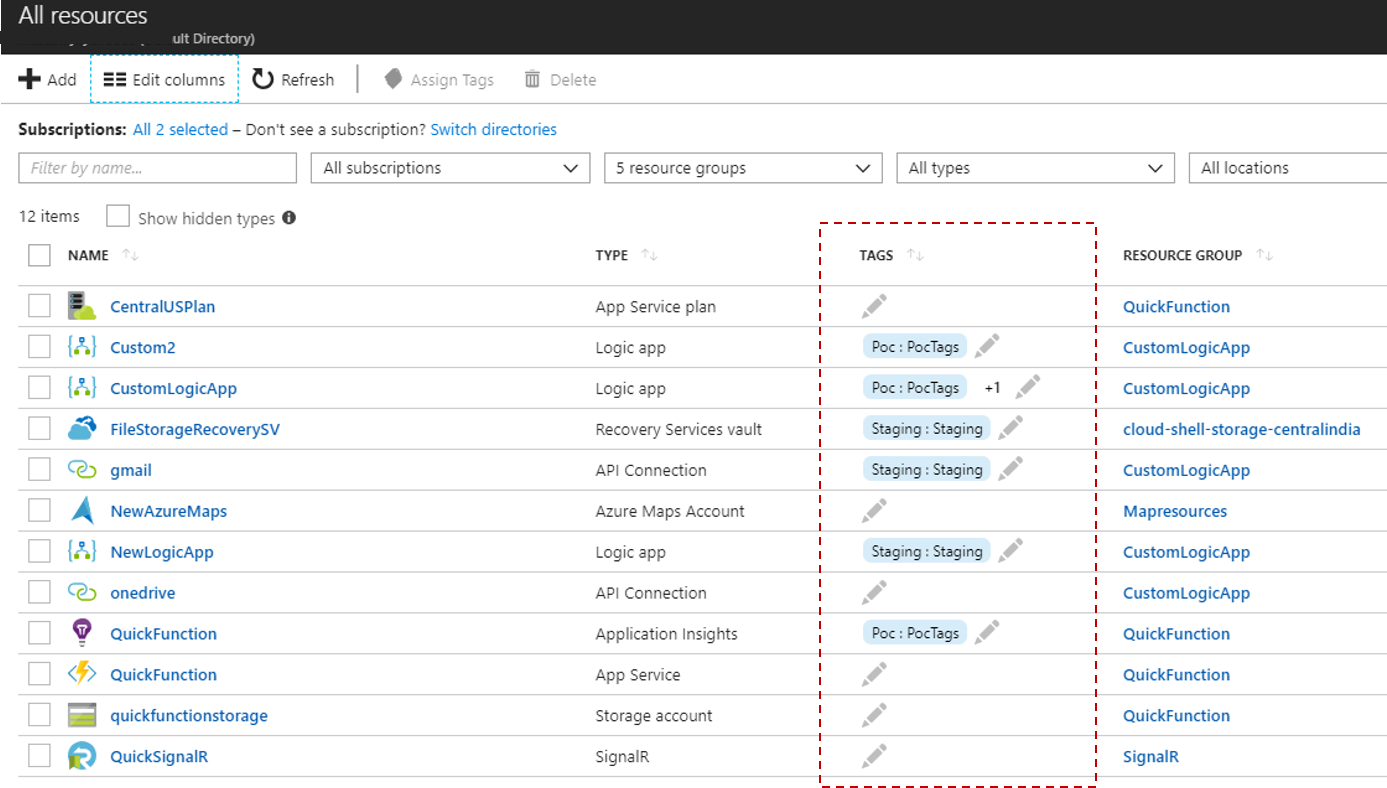Edit tags pencil for quickfunctionstorage
The width and height of the screenshot is (1387, 788).
[874, 715]
